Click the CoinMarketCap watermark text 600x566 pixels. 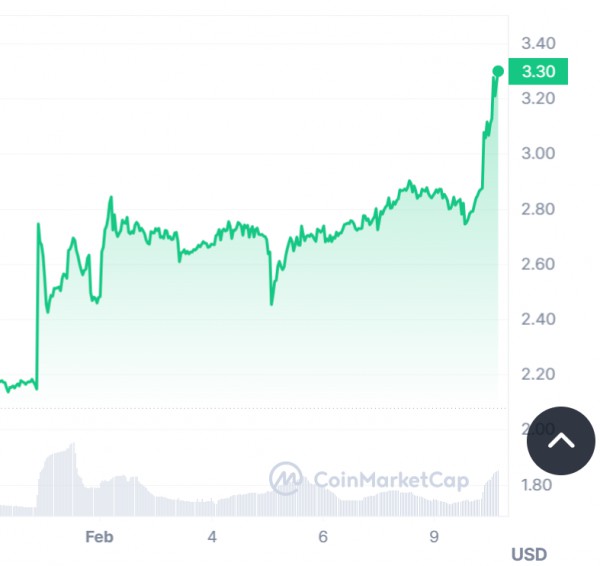[x=391, y=480]
